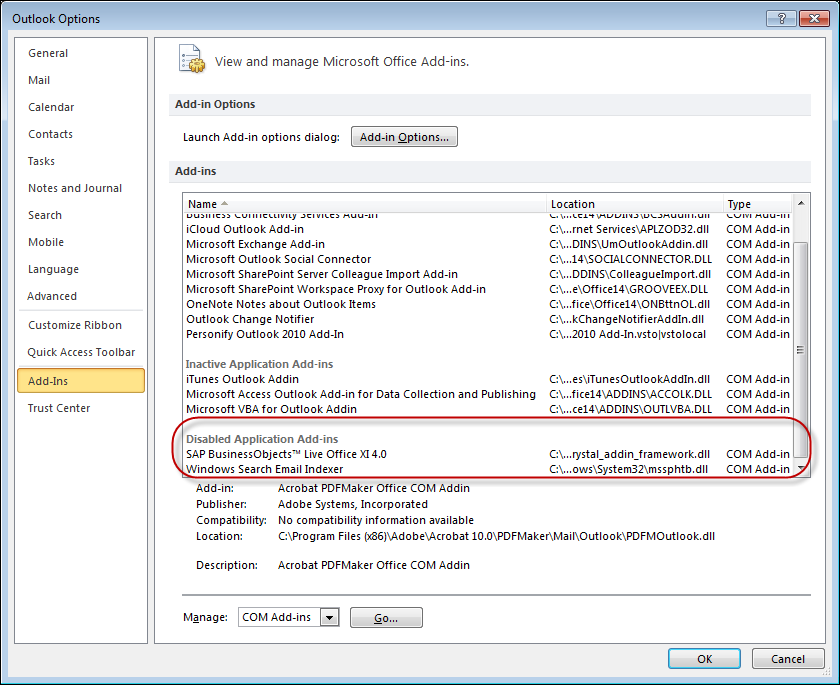Click the Location column header
Viewport: 840px width, 685px height.
(634, 204)
